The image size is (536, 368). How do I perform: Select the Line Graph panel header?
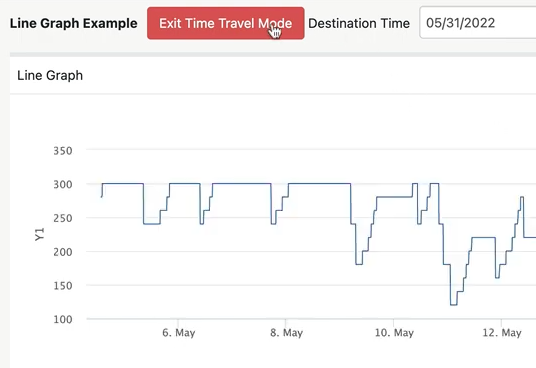click(x=273, y=75)
